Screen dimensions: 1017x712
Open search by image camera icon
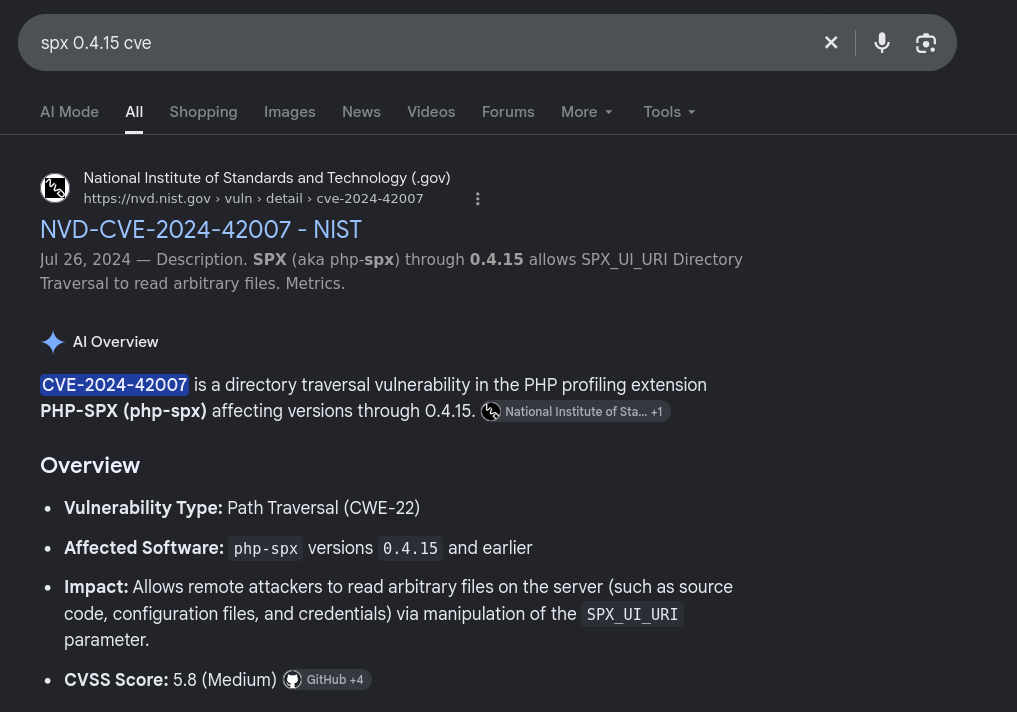926,43
